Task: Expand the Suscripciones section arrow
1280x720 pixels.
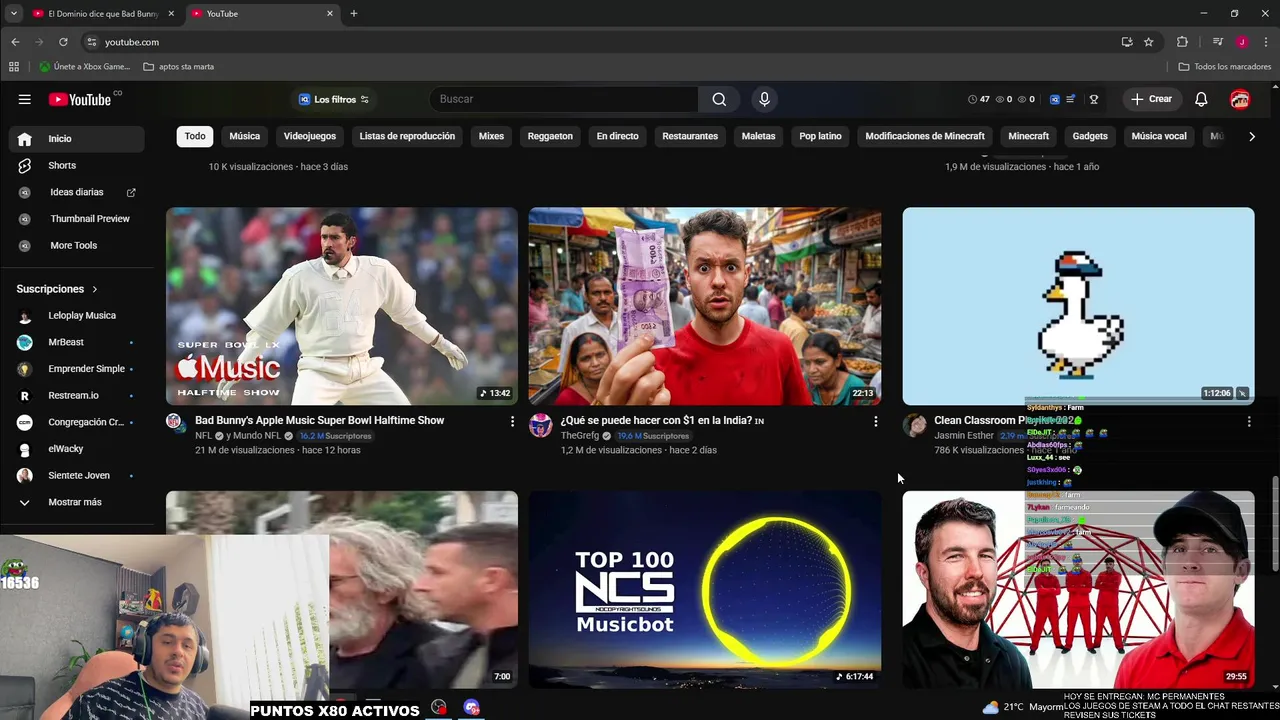Action: coord(95,289)
